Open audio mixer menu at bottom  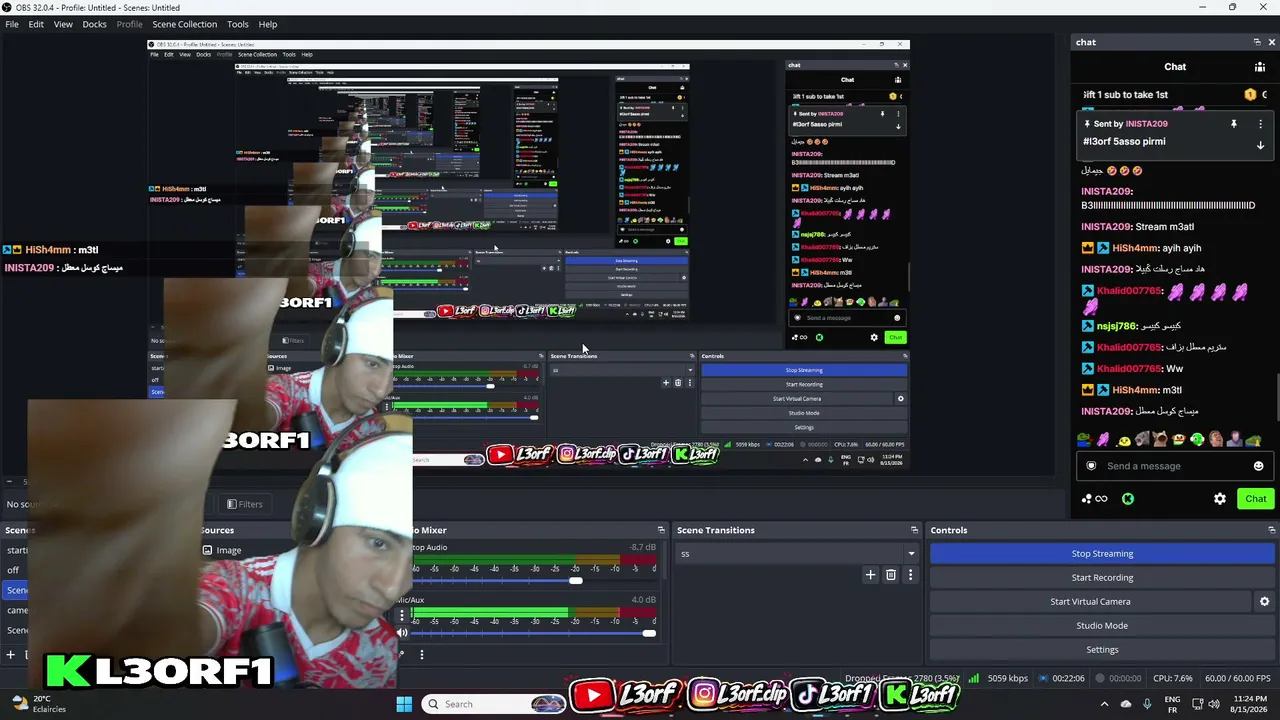pos(422,655)
